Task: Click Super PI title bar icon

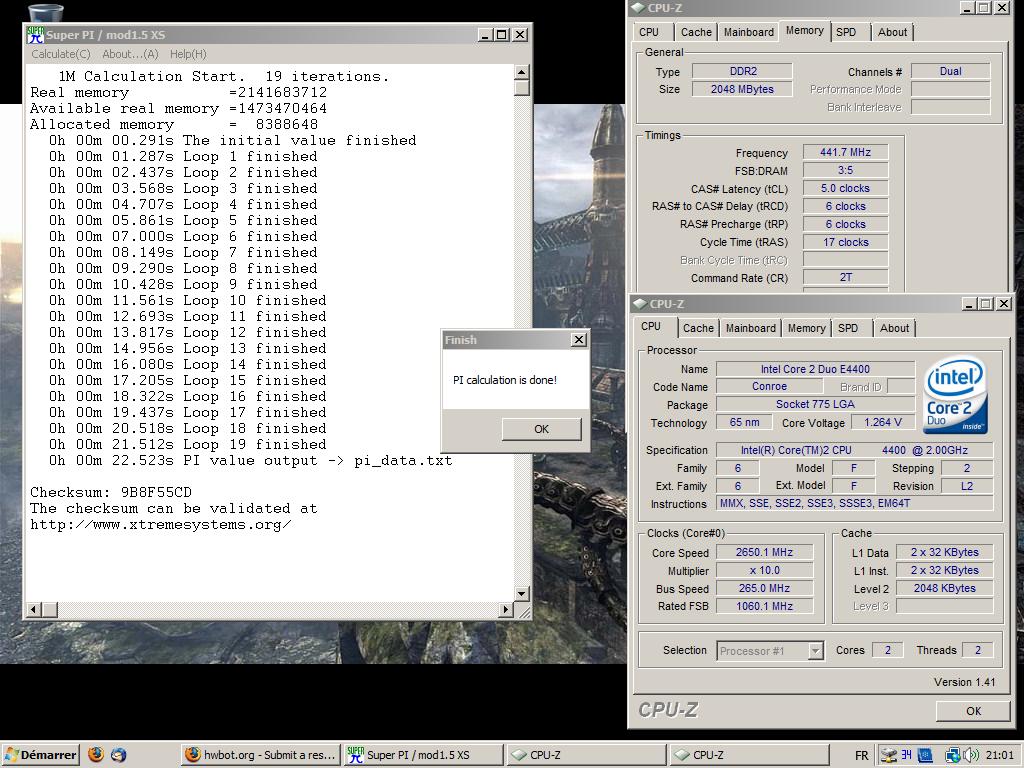Action: pos(35,35)
